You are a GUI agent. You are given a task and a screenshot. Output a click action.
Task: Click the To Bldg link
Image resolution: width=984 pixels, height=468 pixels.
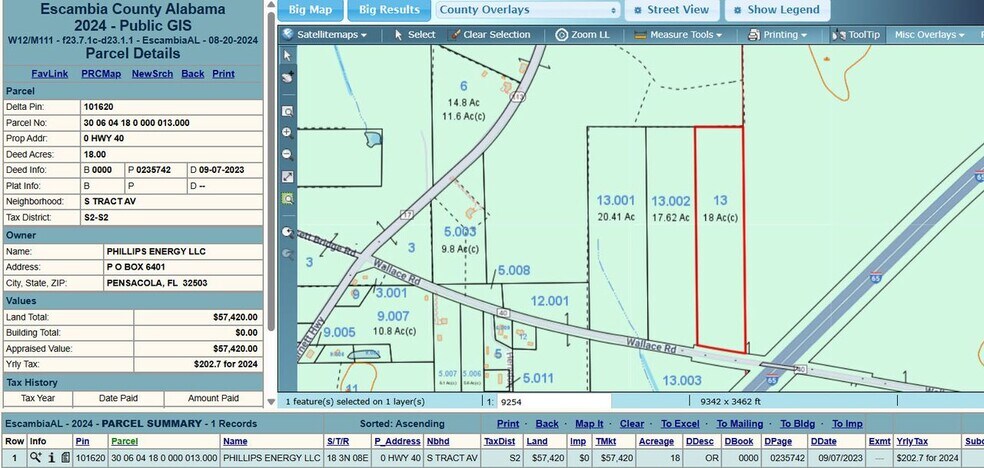tap(798, 424)
